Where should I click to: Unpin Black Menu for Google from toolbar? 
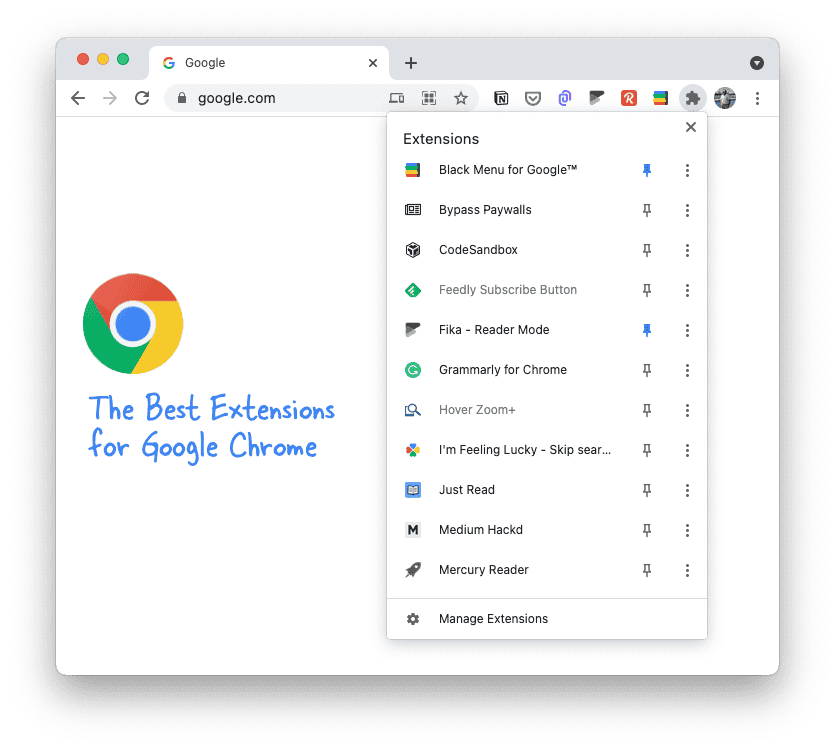coord(646,170)
